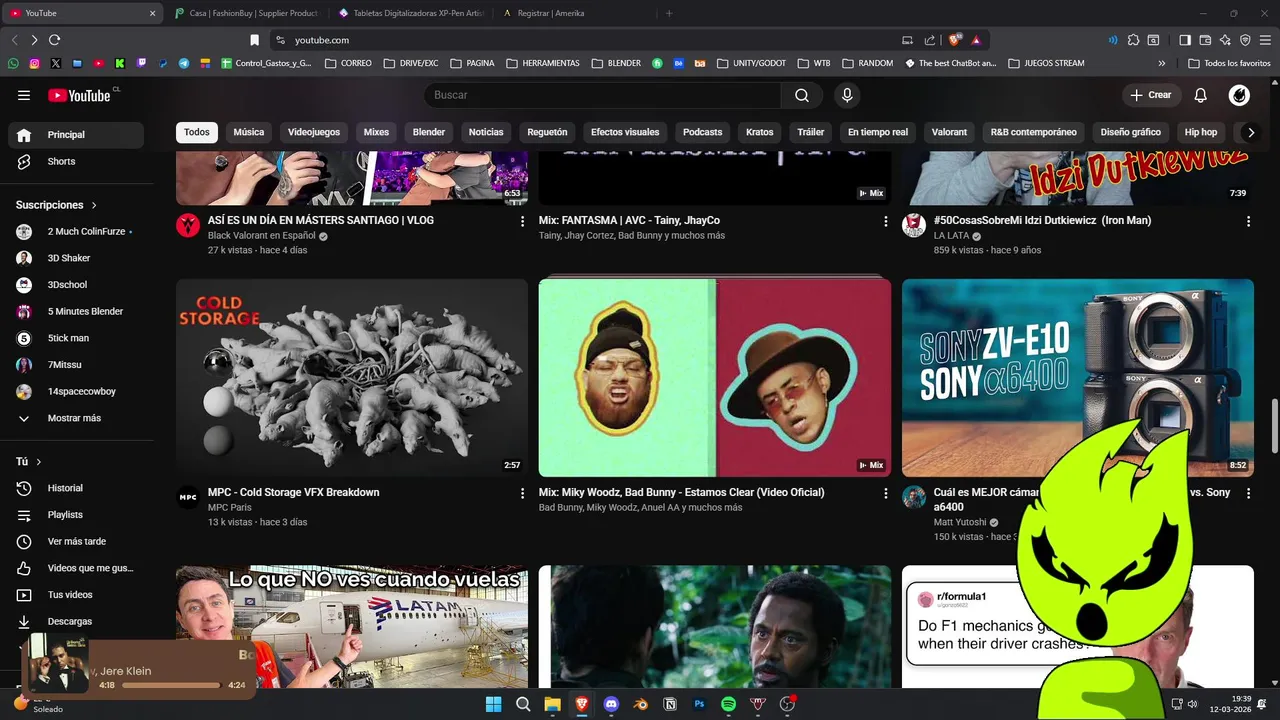Viewport: 1280px width, 720px height.
Task: Open the notifications bell
Action: point(1201,95)
